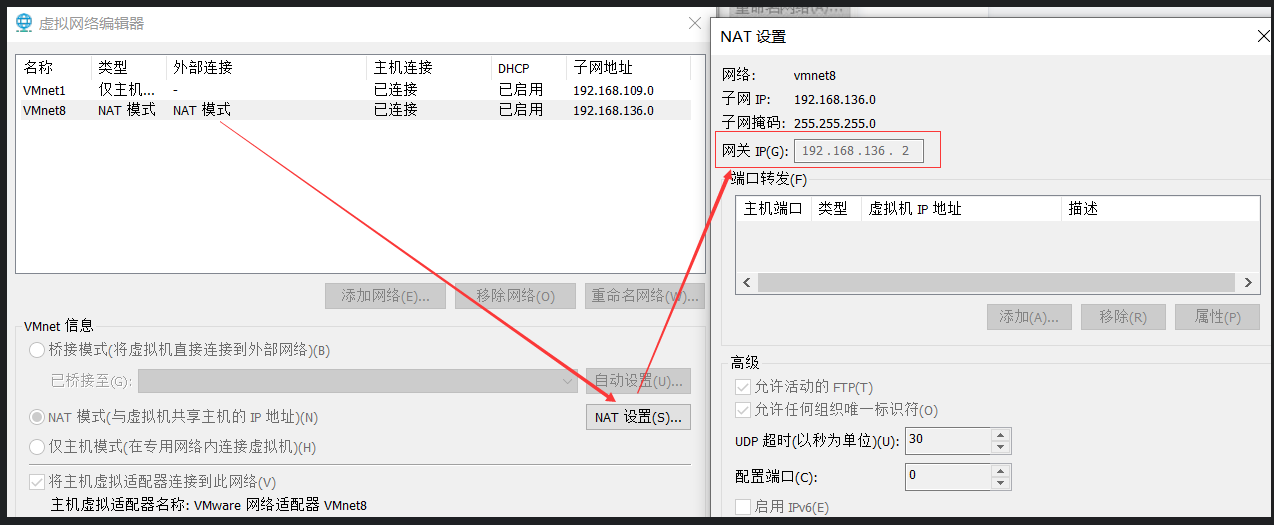Viewport: 1274px width, 525px height.
Task: Close the NAT 设置 dialog
Action: [x=1263, y=36]
